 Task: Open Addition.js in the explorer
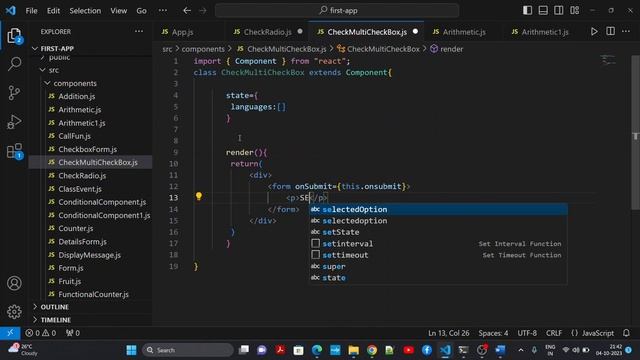click(x=77, y=96)
